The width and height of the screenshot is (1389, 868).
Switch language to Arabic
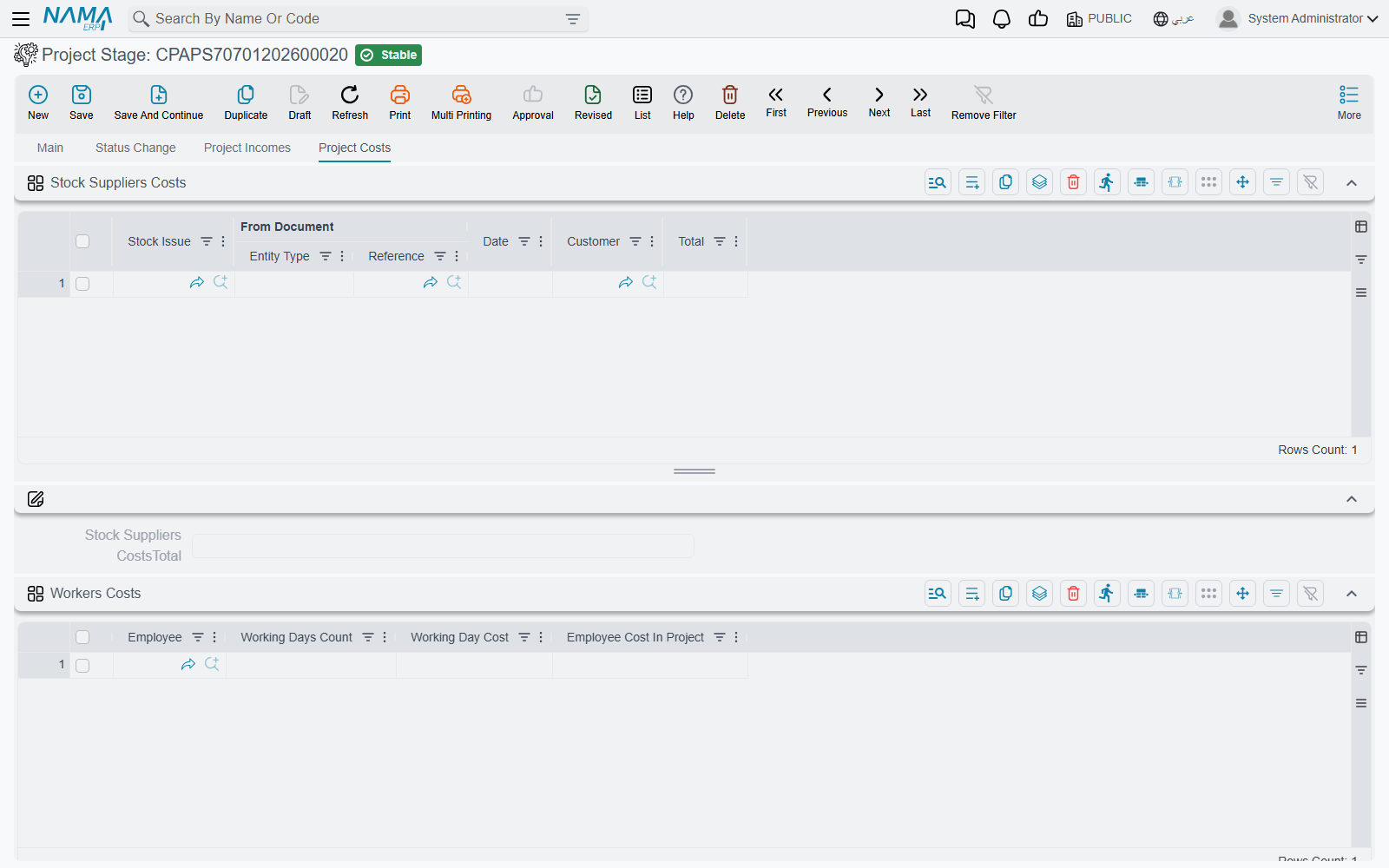coord(1174,18)
